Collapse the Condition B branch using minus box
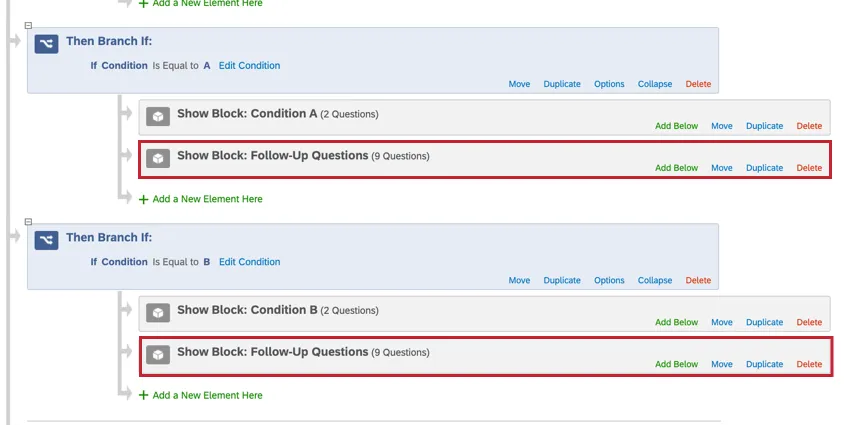Viewport: 850px width, 425px height. (x=28, y=222)
